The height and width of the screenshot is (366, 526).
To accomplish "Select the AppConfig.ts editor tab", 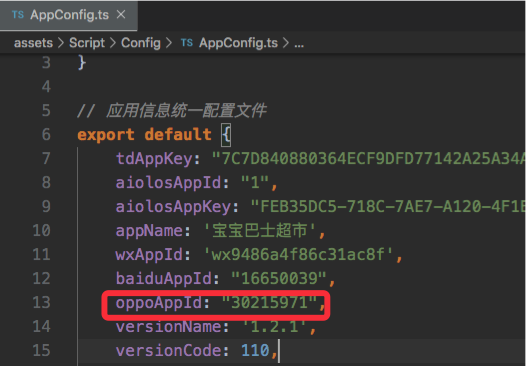I will pos(68,15).
